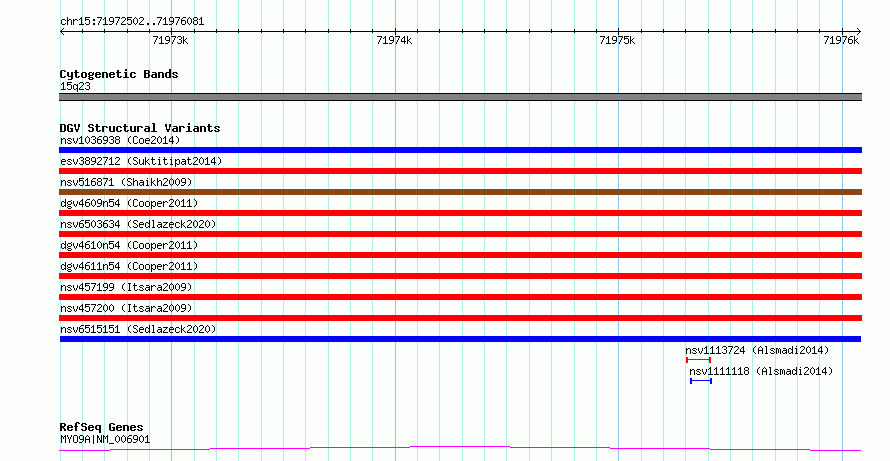Select the 15q23 band label
This screenshot has width=890, height=461.
pyautogui.click(x=75, y=86)
